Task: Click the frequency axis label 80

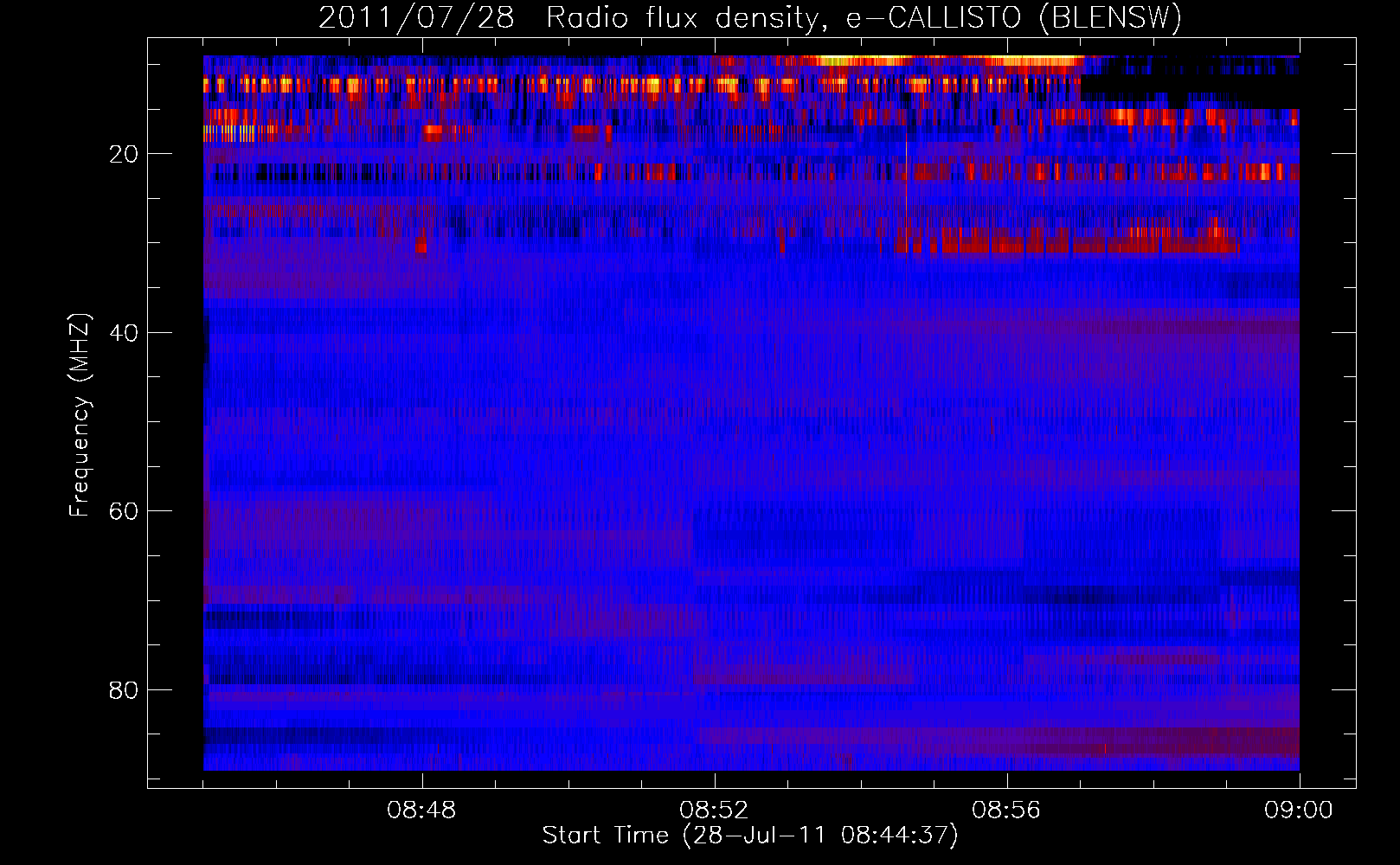Action: [x=124, y=690]
